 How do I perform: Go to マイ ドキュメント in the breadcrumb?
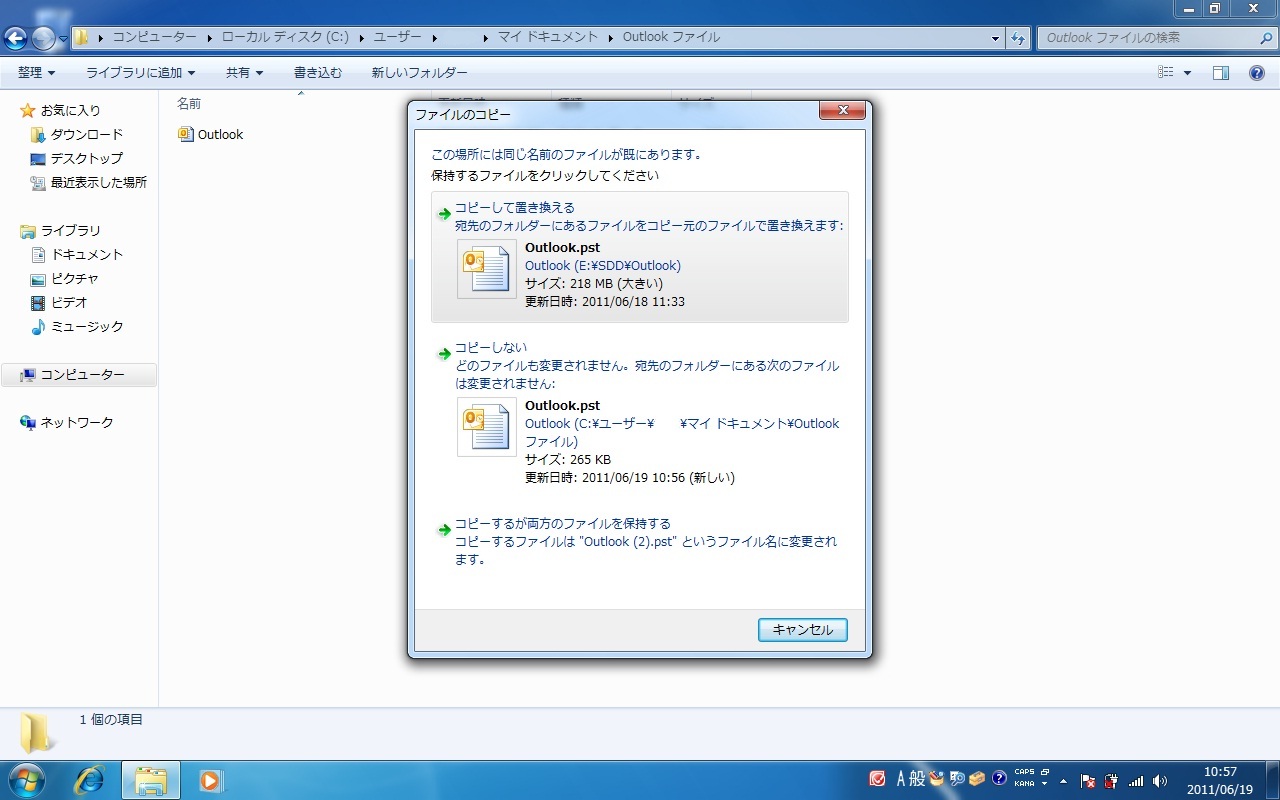click(547, 38)
